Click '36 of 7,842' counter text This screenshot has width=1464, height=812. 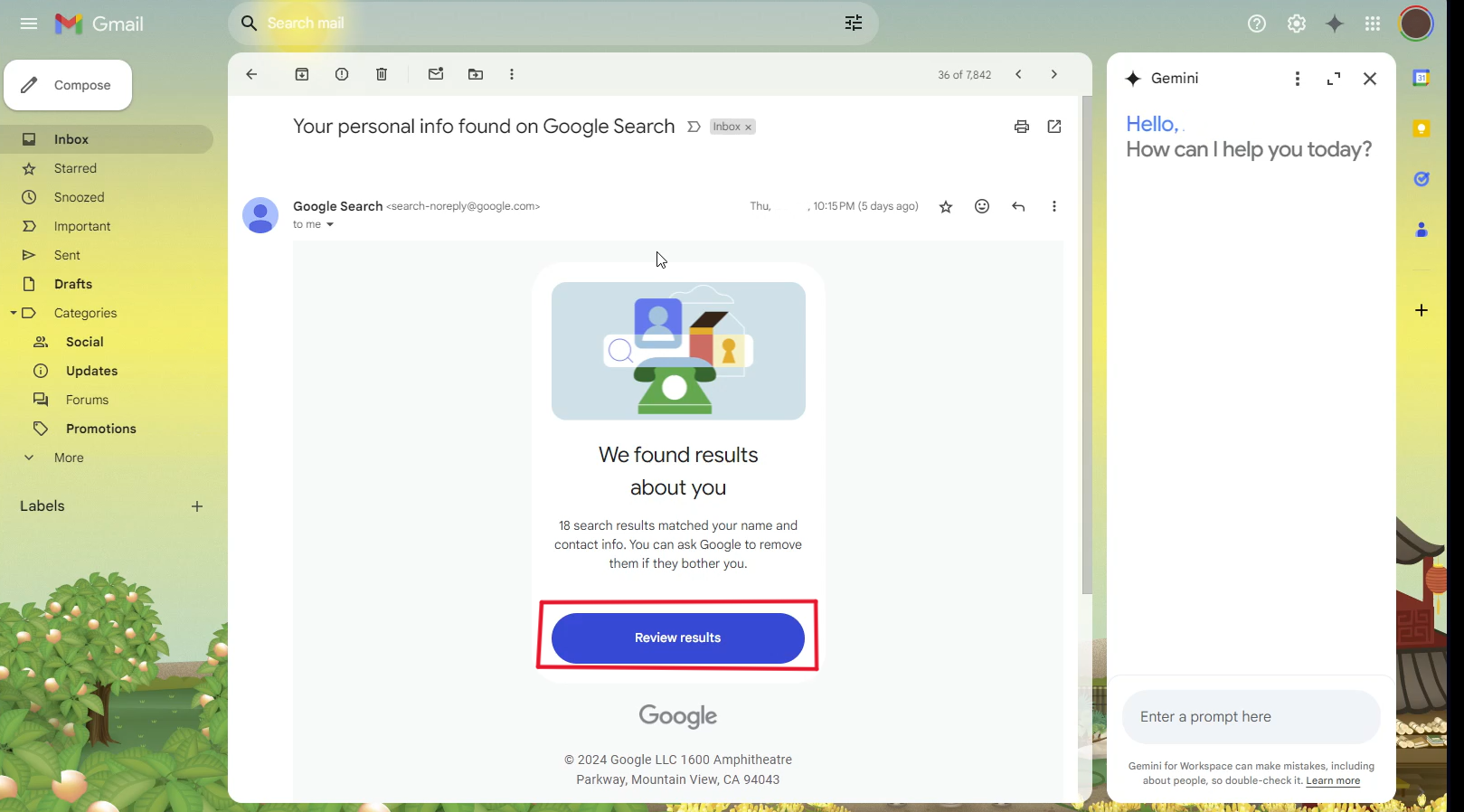pyautogui.click(x=964, y=75)
